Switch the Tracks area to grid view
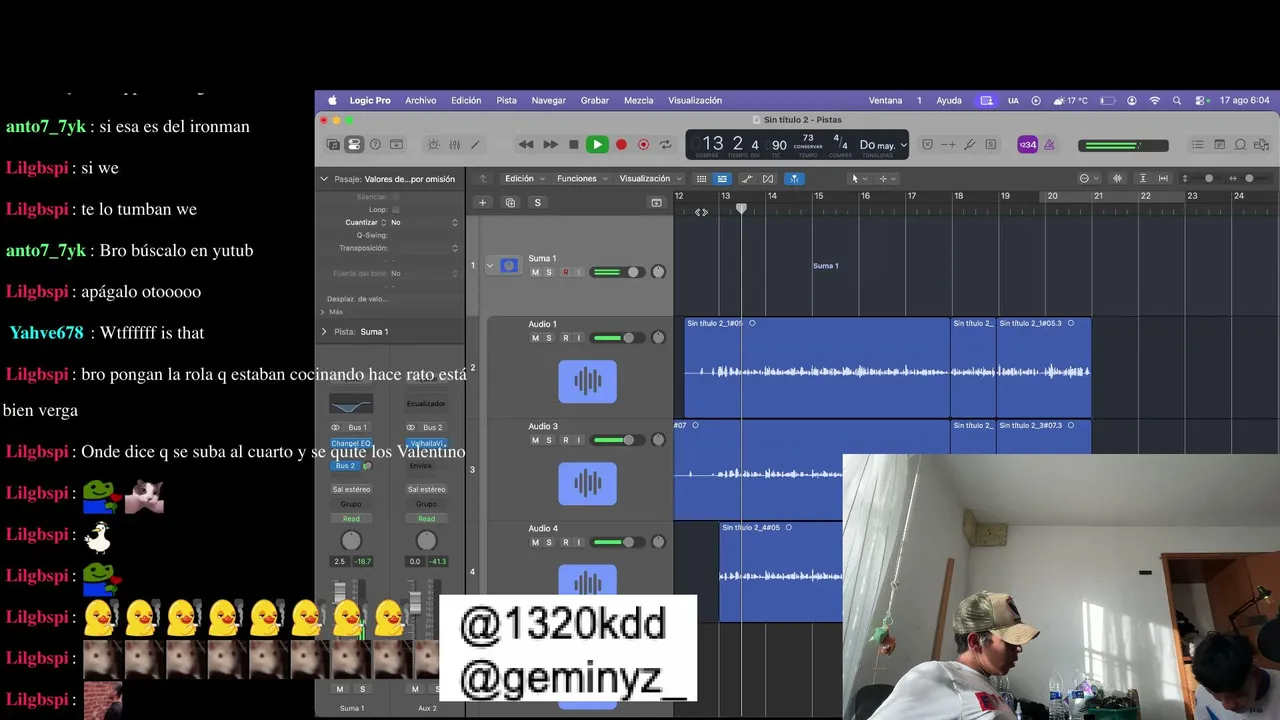The image size is (1280, 720). 701,179
